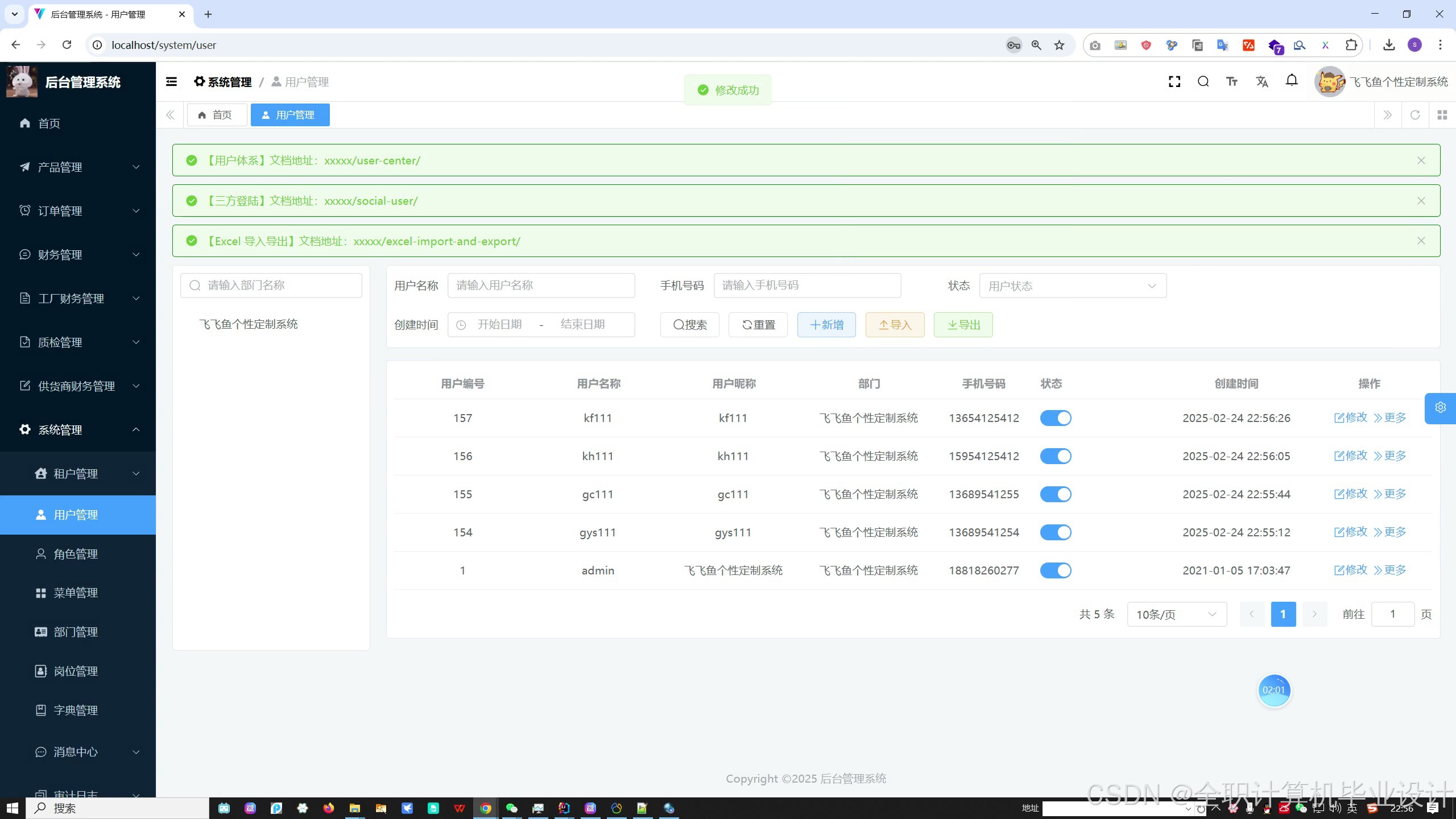This screenshot has height=819, width=1456.
Task: Click the tab grid menu icon
Action: click(1442, 115)
